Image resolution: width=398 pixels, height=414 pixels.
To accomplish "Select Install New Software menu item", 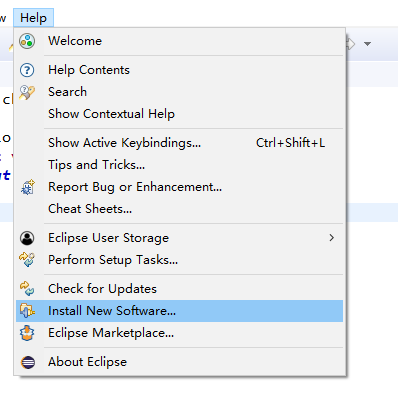I will (179, 311).
